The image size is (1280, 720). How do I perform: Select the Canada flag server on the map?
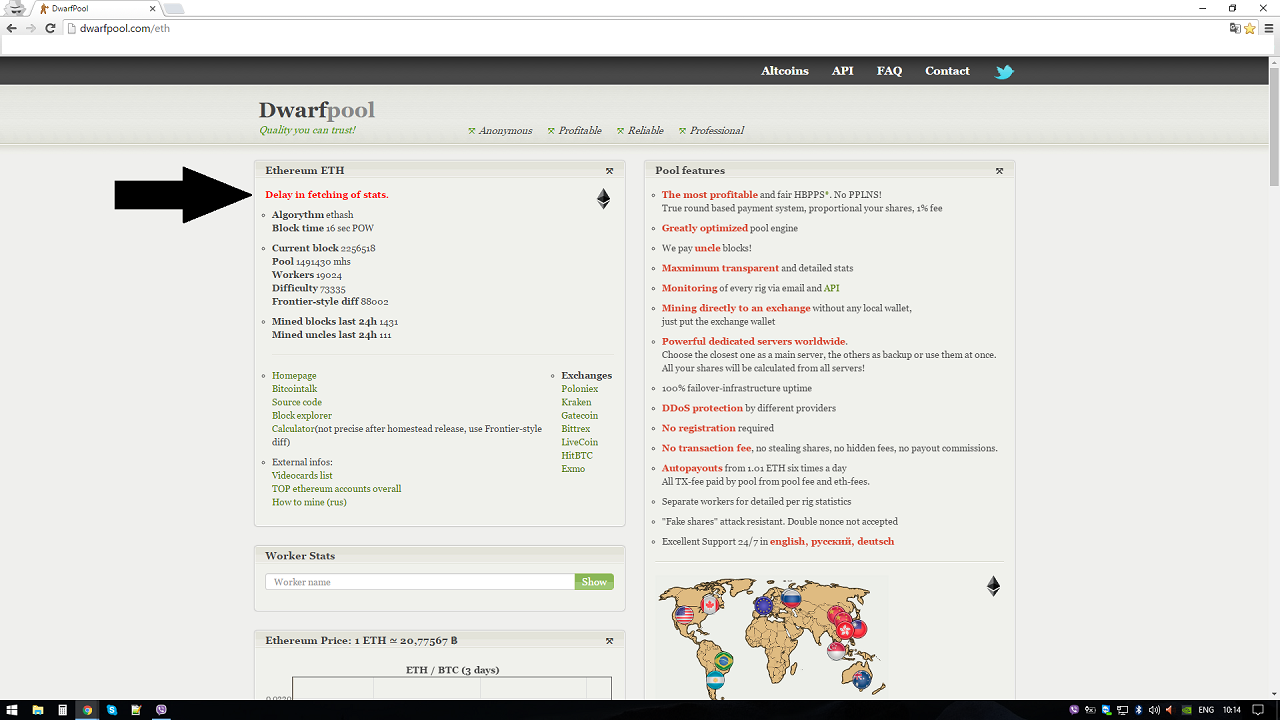coord(711,604)
